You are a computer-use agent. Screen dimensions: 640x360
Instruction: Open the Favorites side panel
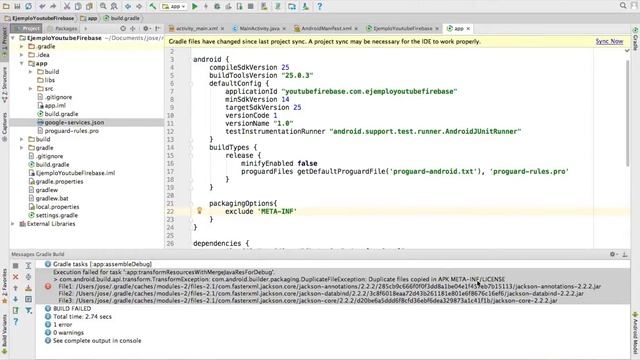coord(4,286)
